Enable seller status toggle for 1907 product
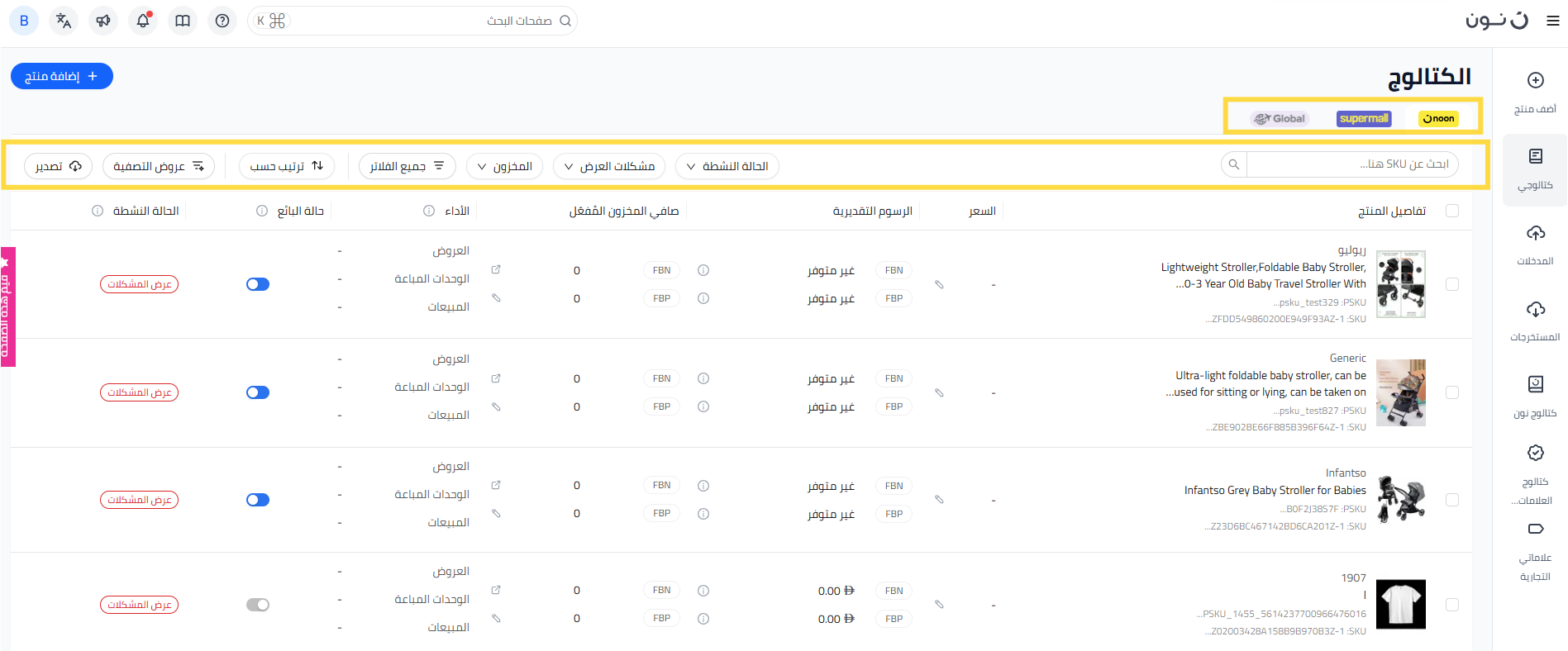This screenshot has width=1568, height=651. 258,605
